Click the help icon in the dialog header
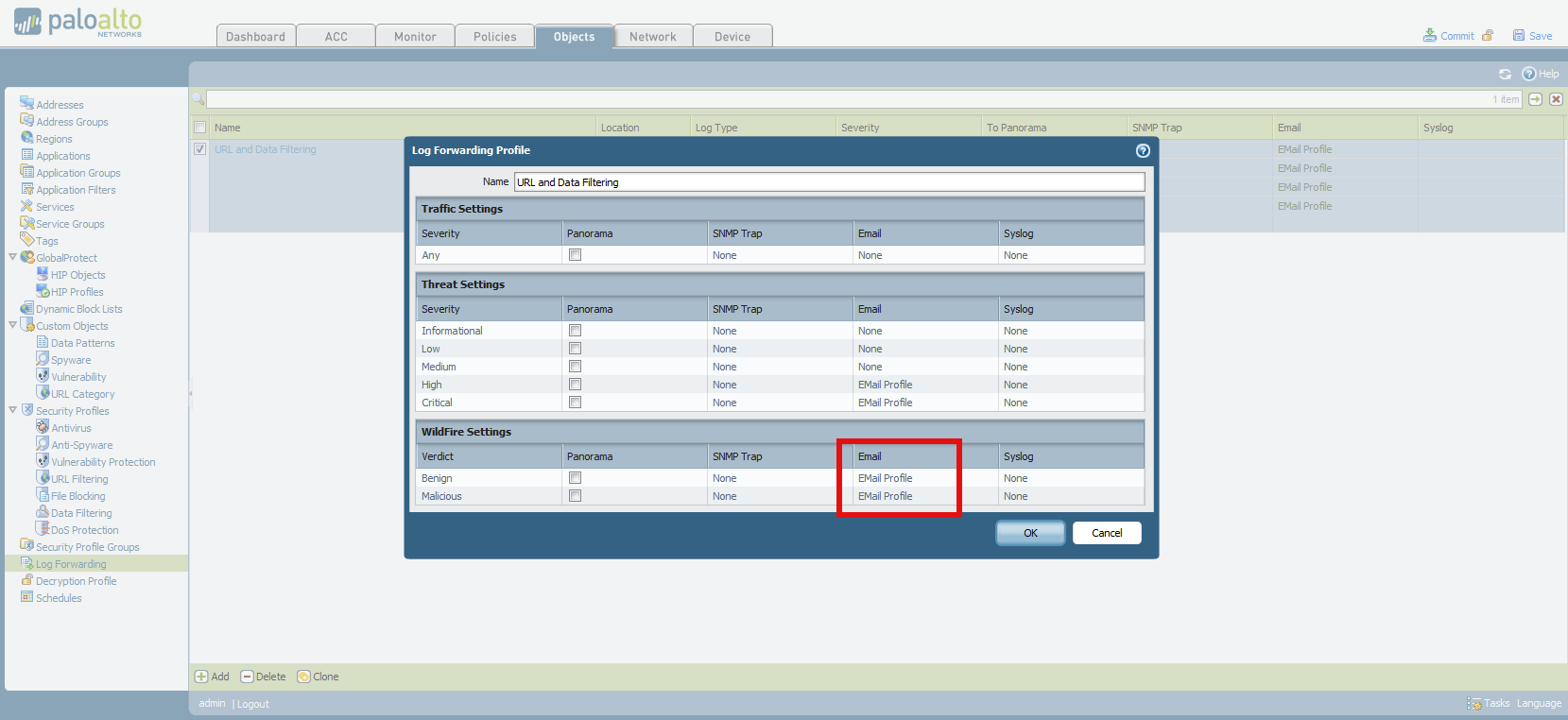This screenshot has width=1568, height=720. (x=1143, y=150)
